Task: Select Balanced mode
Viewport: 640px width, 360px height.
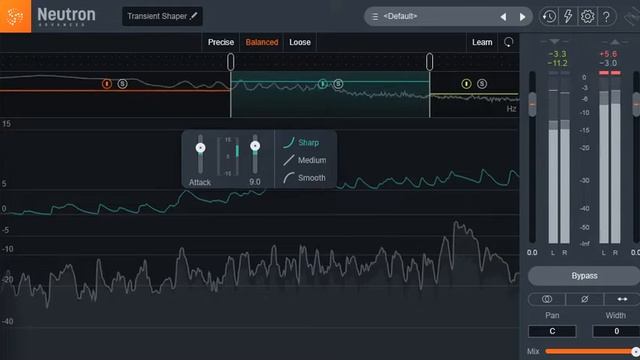Action: 262,42
